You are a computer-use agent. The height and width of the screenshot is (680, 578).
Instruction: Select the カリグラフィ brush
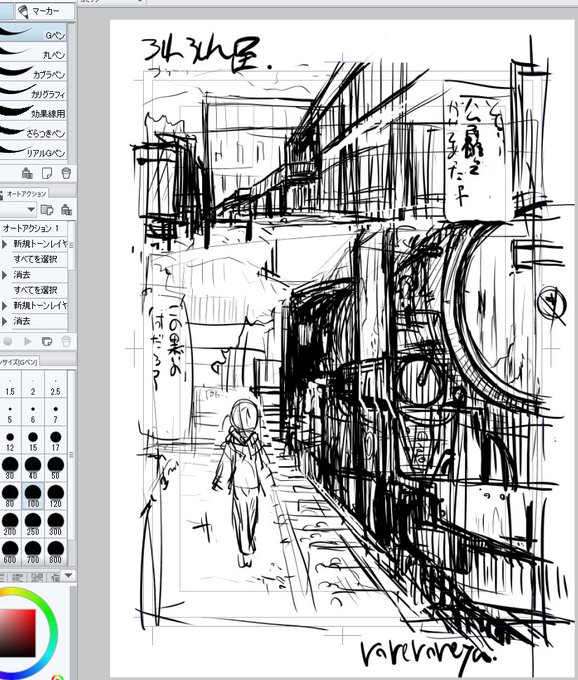tap(33, 92)
